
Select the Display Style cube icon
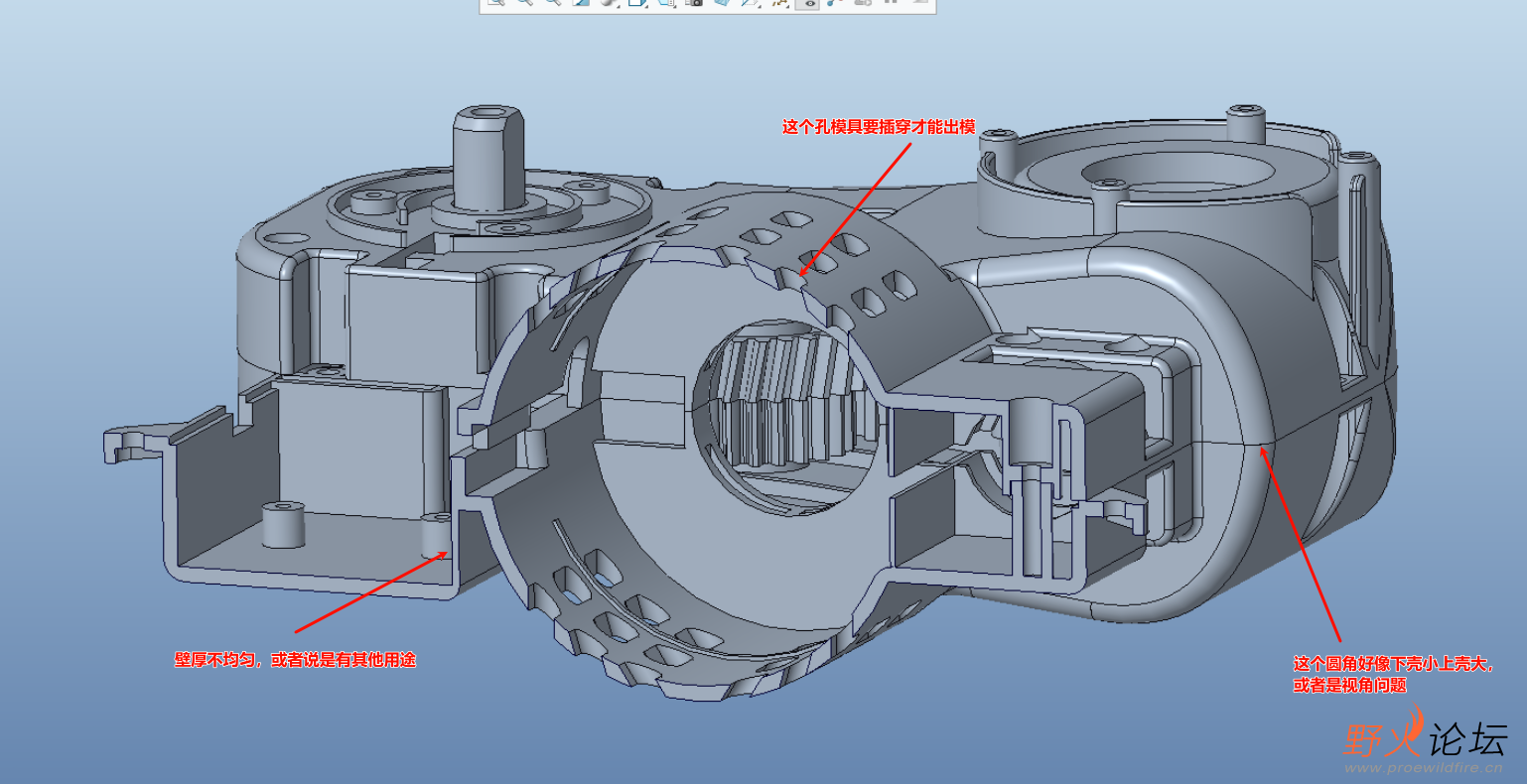(638, 6)
